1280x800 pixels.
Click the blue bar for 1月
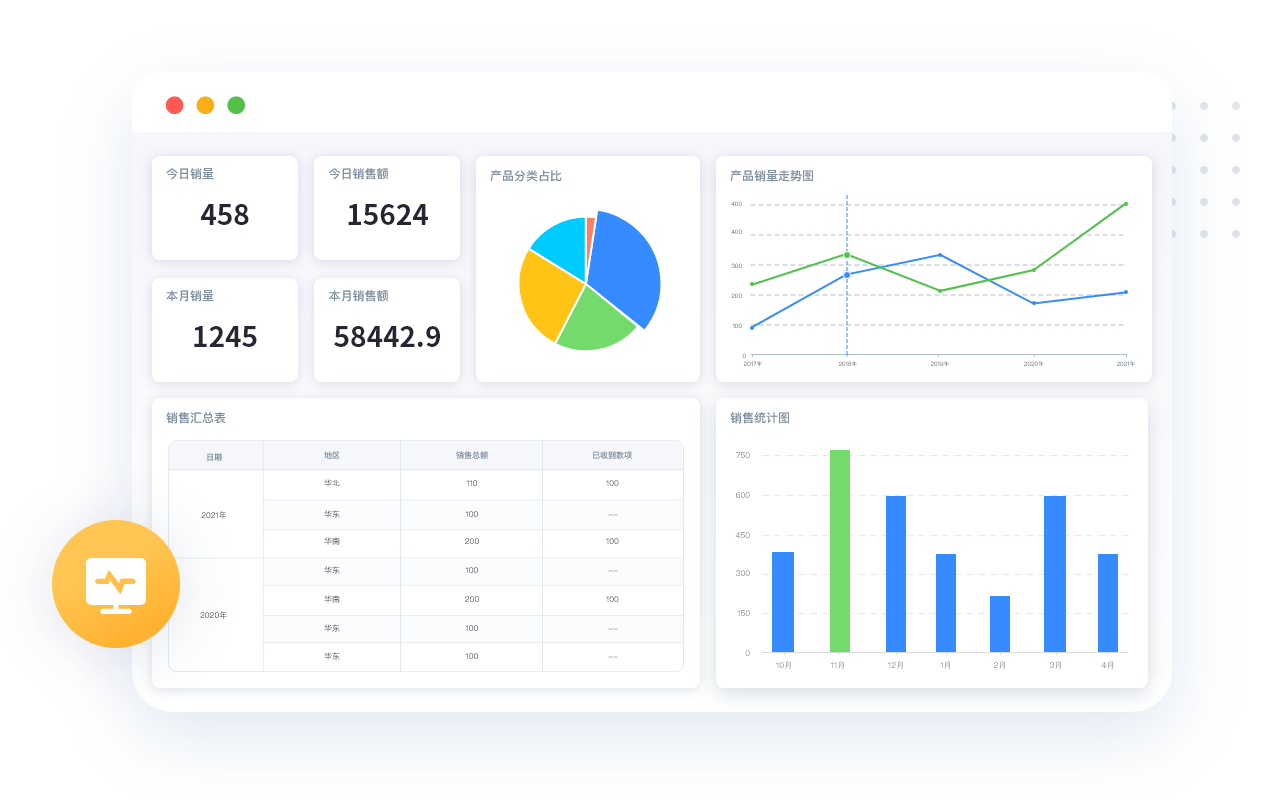pos(946,603)
